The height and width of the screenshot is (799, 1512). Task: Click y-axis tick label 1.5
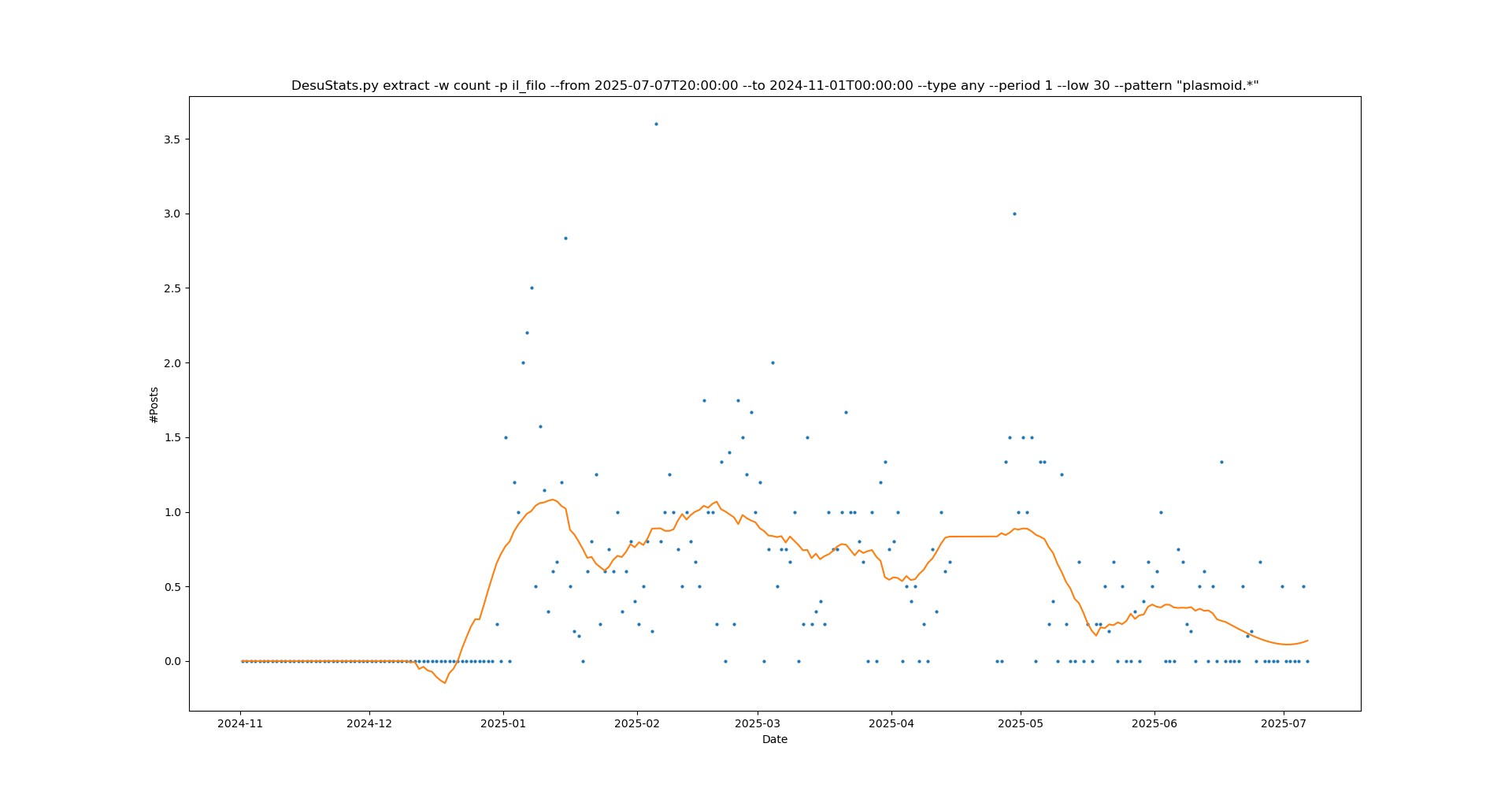[x=172, y=437]
